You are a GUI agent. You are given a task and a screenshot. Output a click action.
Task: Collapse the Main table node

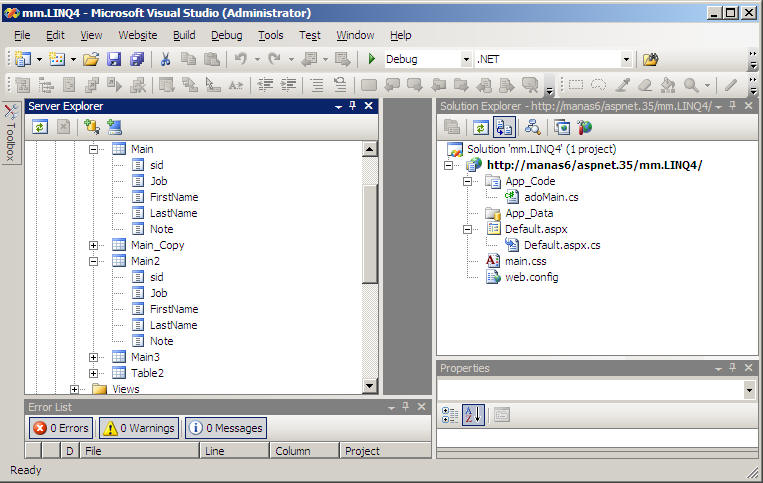(93, 149)
